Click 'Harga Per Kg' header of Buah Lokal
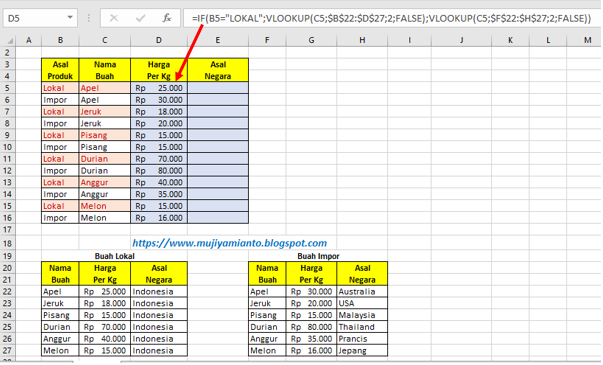Screen dimensions: 603x365 105,274
